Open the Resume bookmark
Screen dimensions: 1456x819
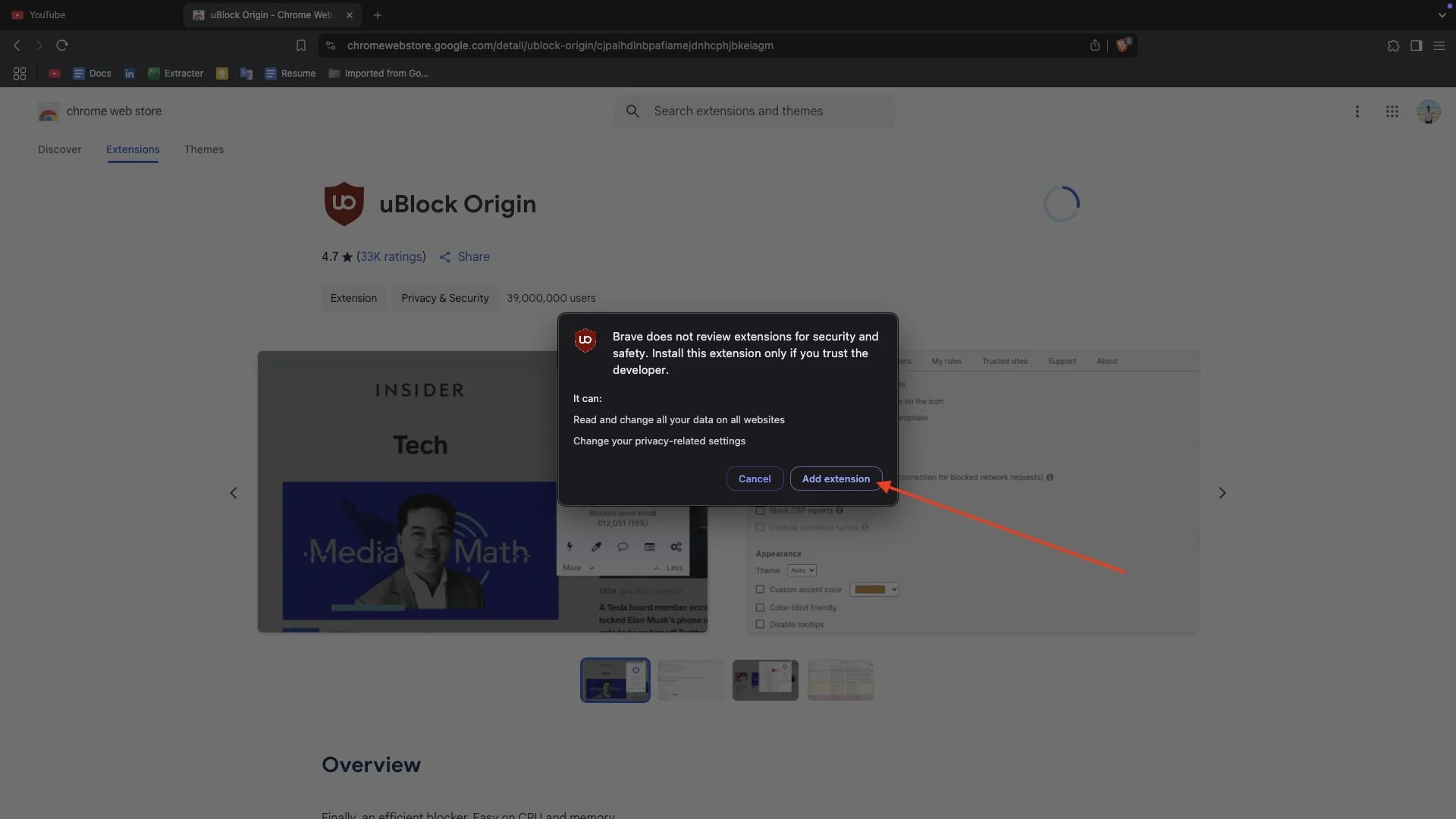290,74
